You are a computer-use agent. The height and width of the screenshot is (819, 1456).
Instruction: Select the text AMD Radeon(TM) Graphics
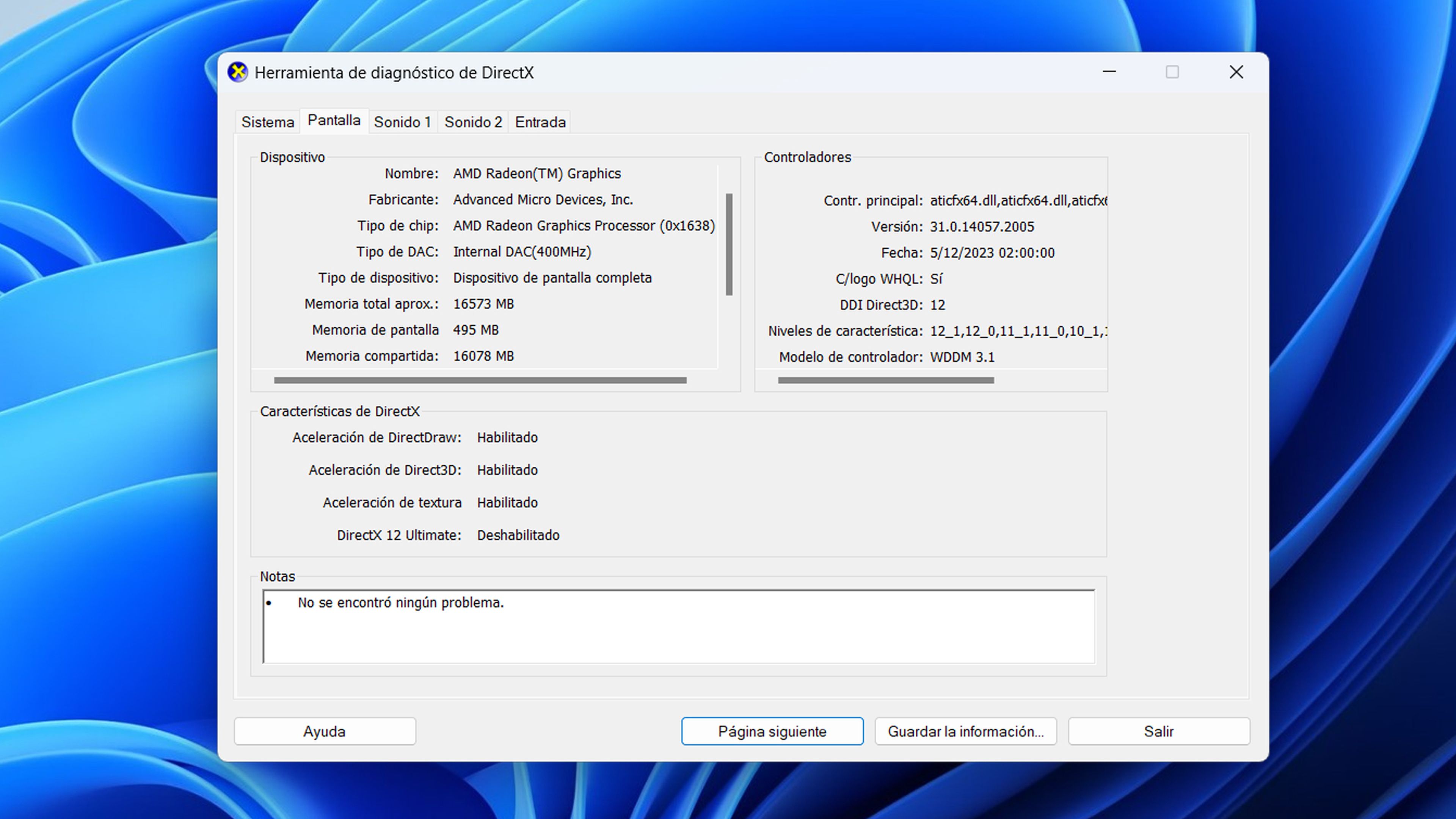pos(537,174)
